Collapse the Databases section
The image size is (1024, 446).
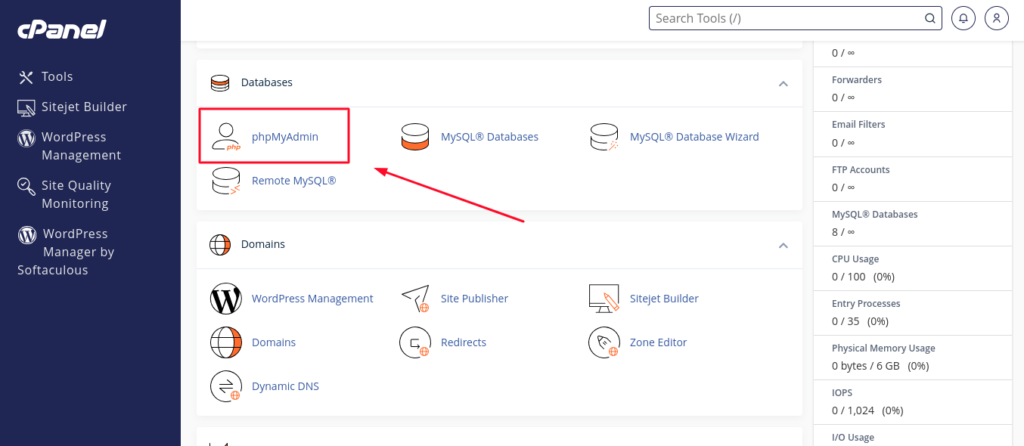(x=784, y=84)
